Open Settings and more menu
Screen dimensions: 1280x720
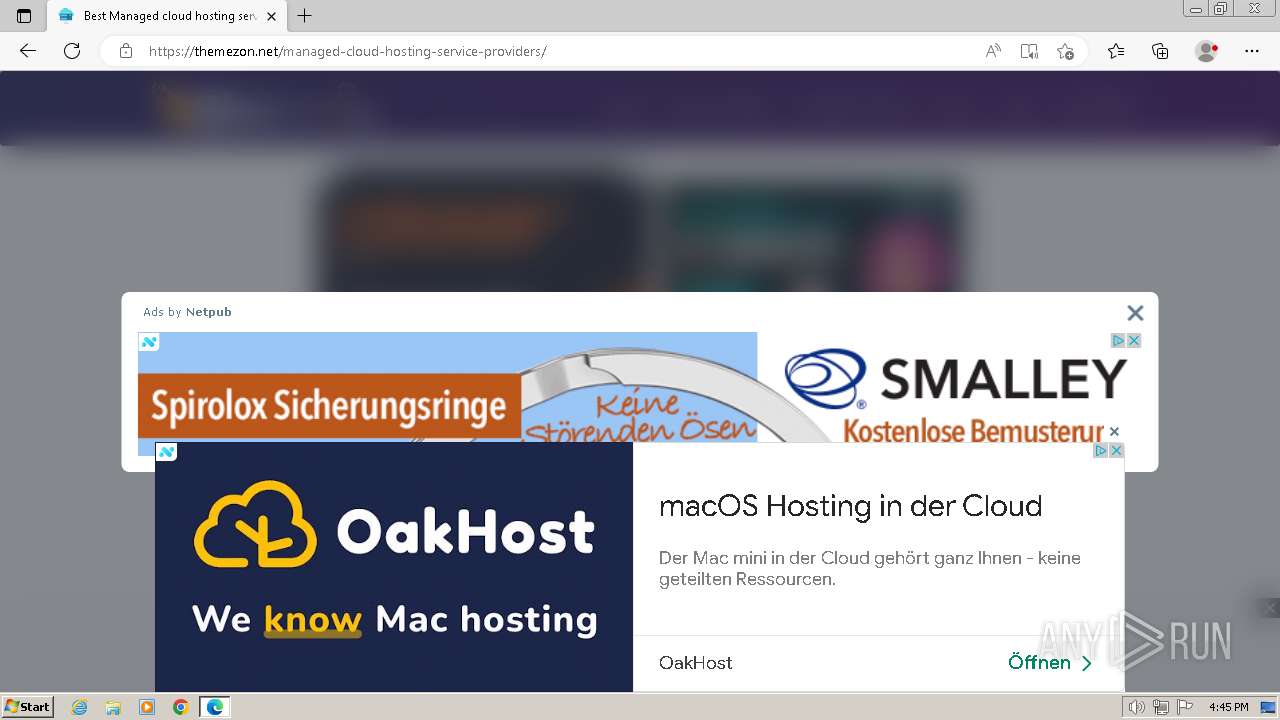click(1252, 51)
